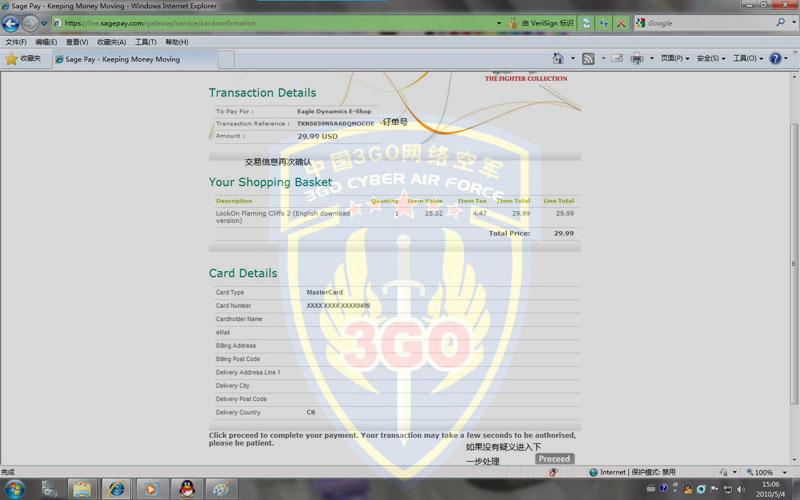Click the Home icon in command bar
Screen dimensions: 800x500
coord(558,58)
